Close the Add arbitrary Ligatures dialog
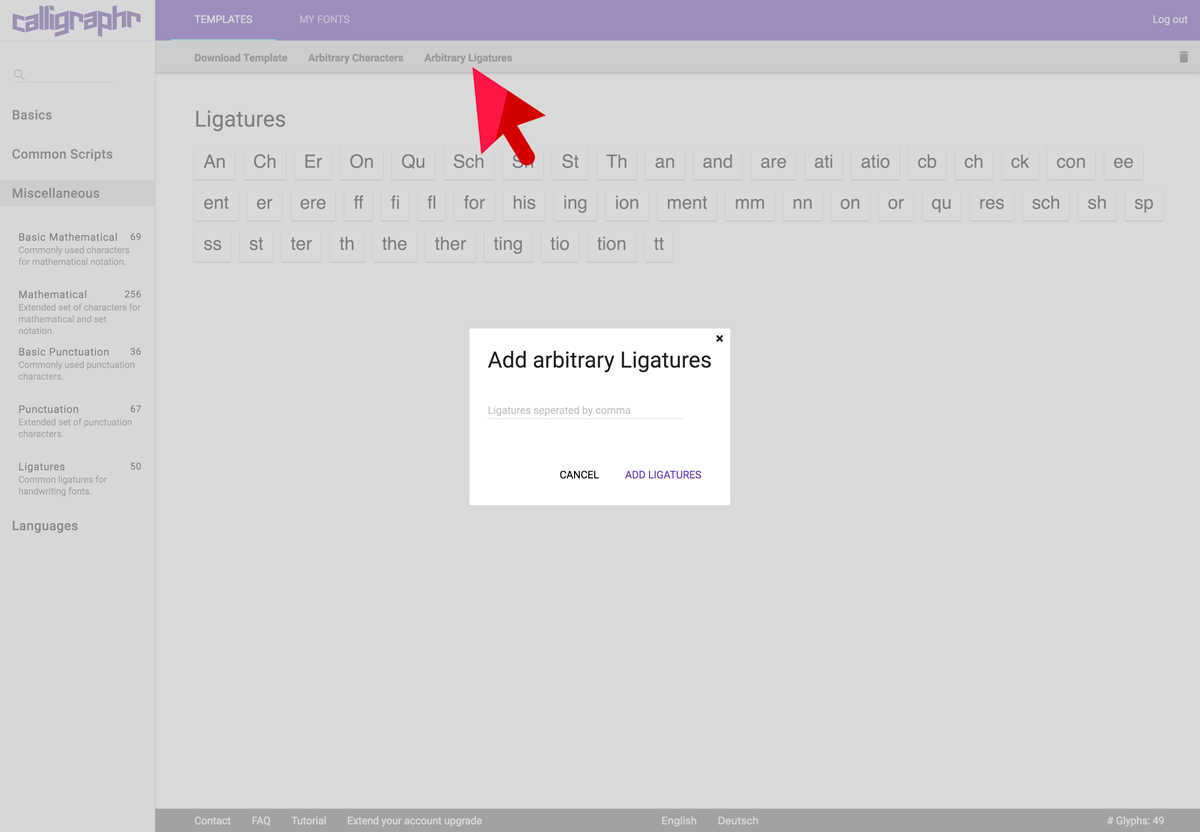1200x832 pixels. click(719, 339)
